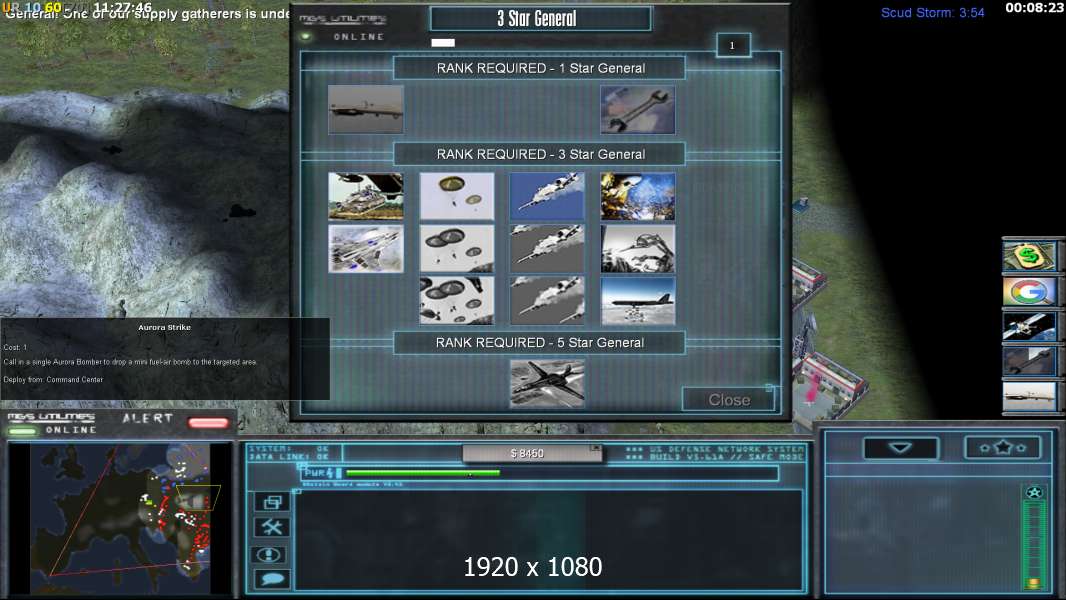The height and width of the screenshot is (600, 1066).
Task: Close the generals powers window
Action: 729,400
